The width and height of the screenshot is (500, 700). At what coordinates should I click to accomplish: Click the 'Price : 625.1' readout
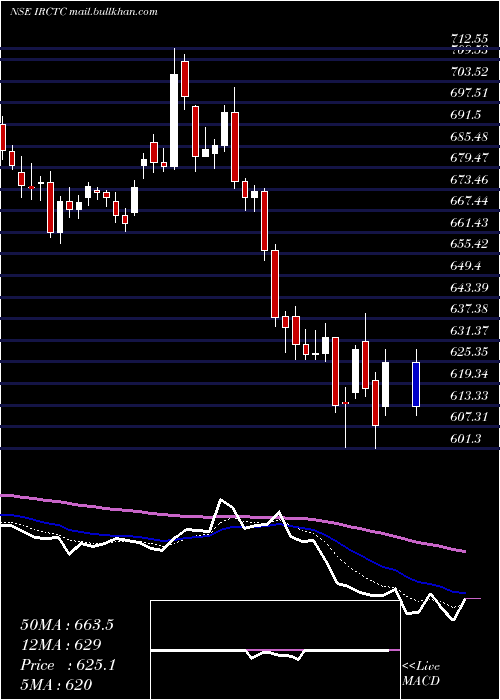pos(68,665)
